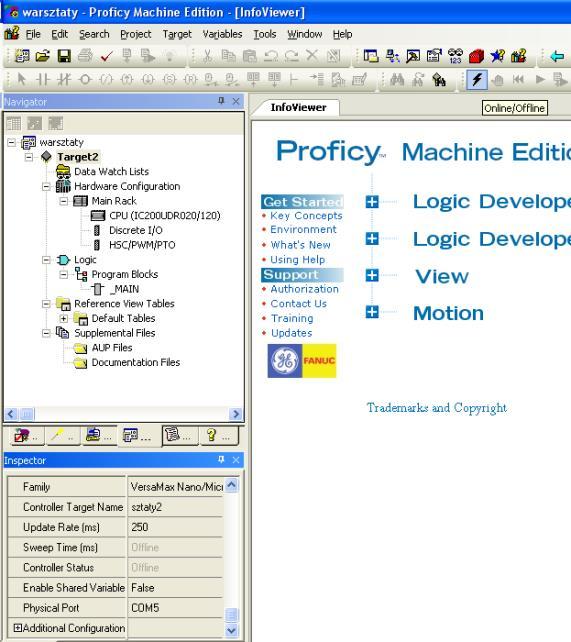Select CPU (IC200UDR020/120) tree item
571x642 pixels.
click(x=165, y=216)
